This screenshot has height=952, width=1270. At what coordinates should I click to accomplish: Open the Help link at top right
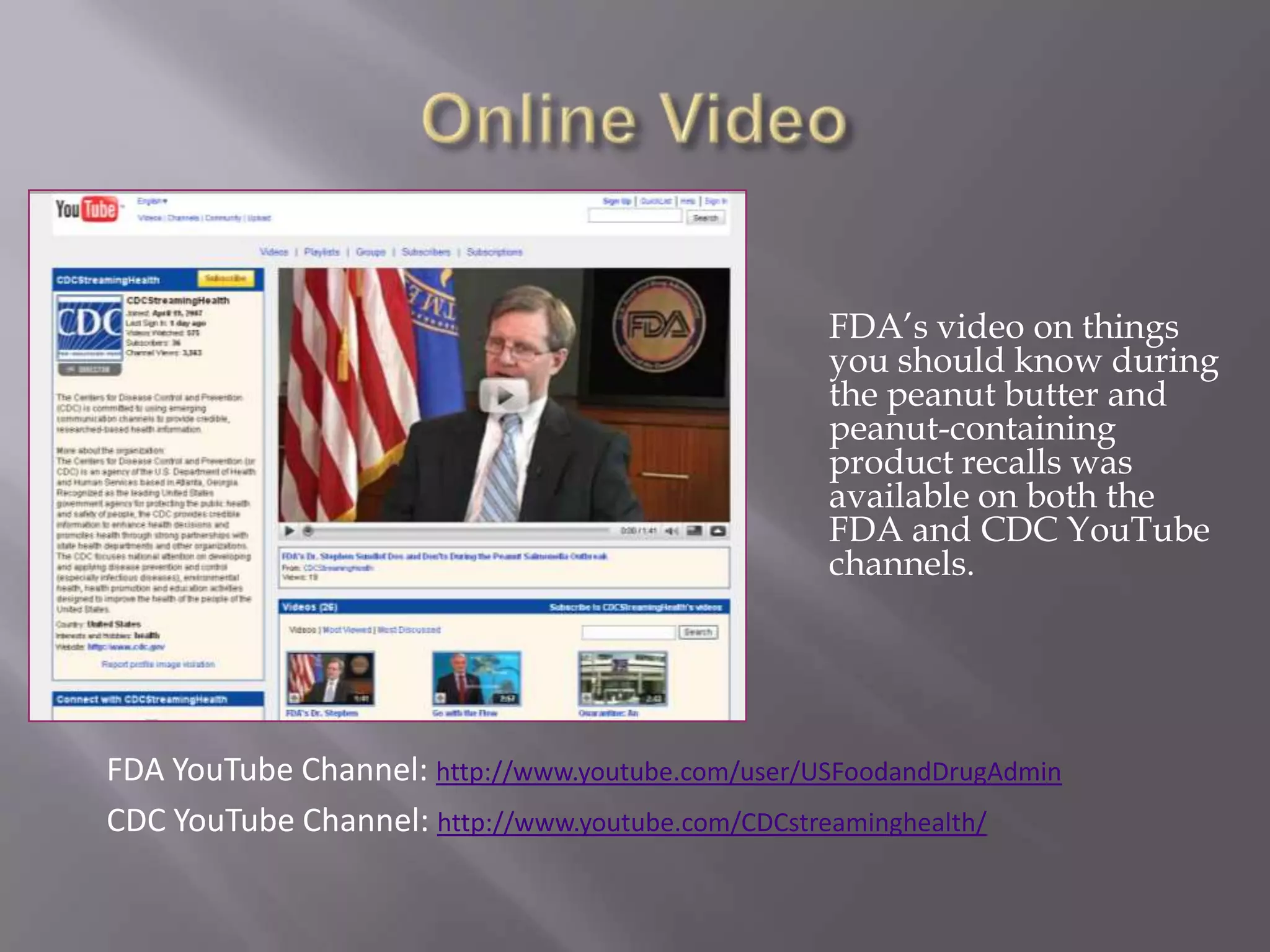[x=688, y=201]
